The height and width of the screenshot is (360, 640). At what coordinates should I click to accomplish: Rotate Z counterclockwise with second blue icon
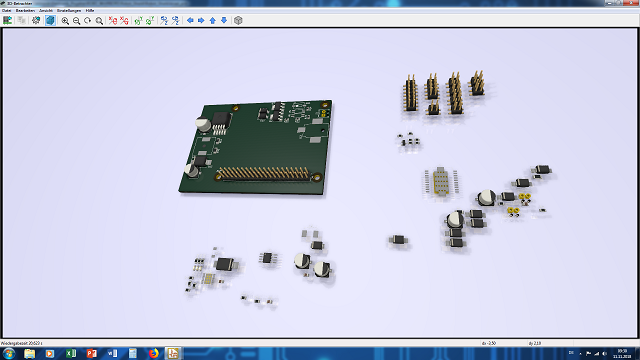pos(176,20)
